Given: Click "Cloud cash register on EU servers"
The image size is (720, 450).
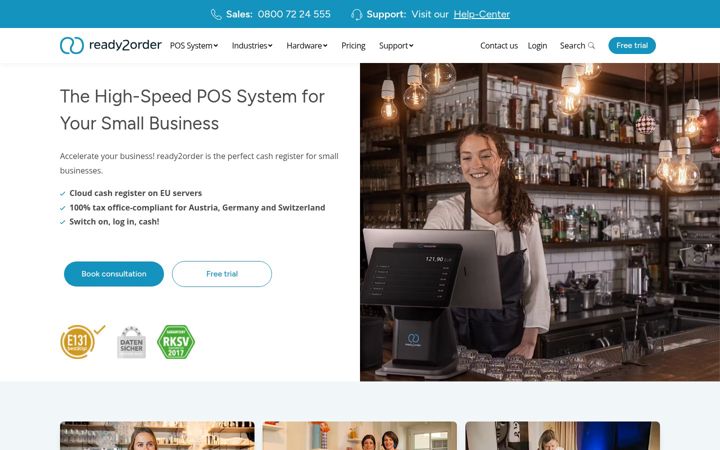Looking at the screenshot, I should 135,193.
